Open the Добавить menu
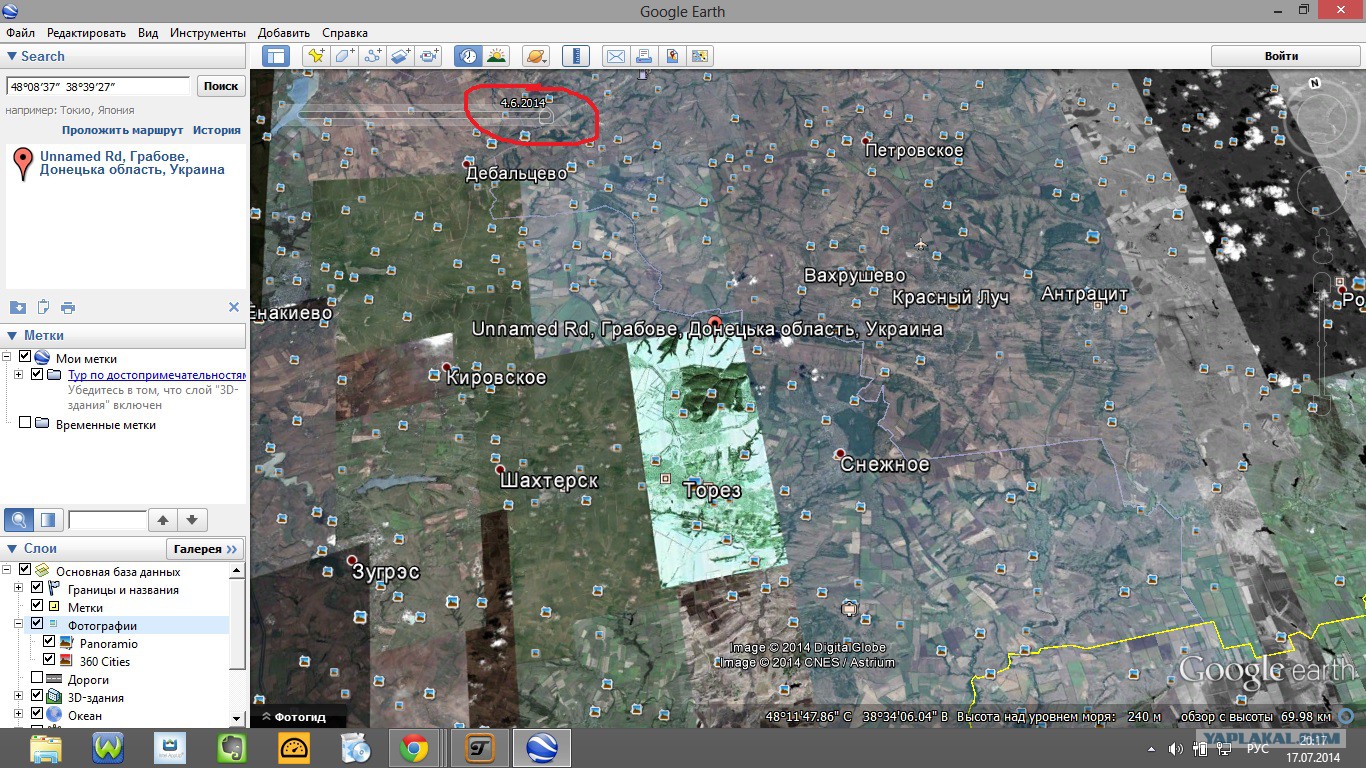The image size is (1366, 768). coord(284,33)
